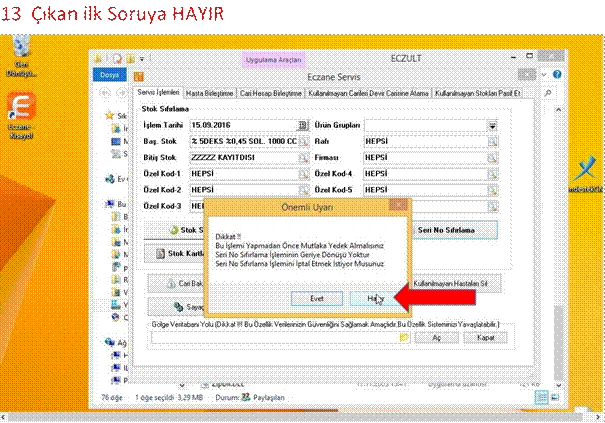Switch to Hasta Birleştirme tab

tap(213, 93)
